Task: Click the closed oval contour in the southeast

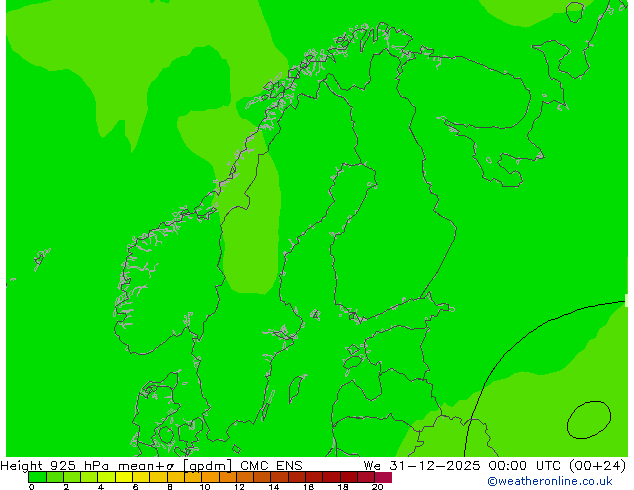Action: [589, 420]
